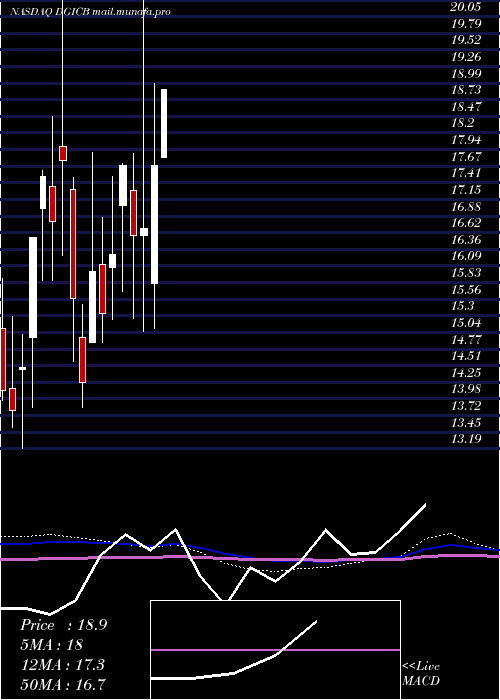Click the small doji candle near 14.51

tap(22, 368)
